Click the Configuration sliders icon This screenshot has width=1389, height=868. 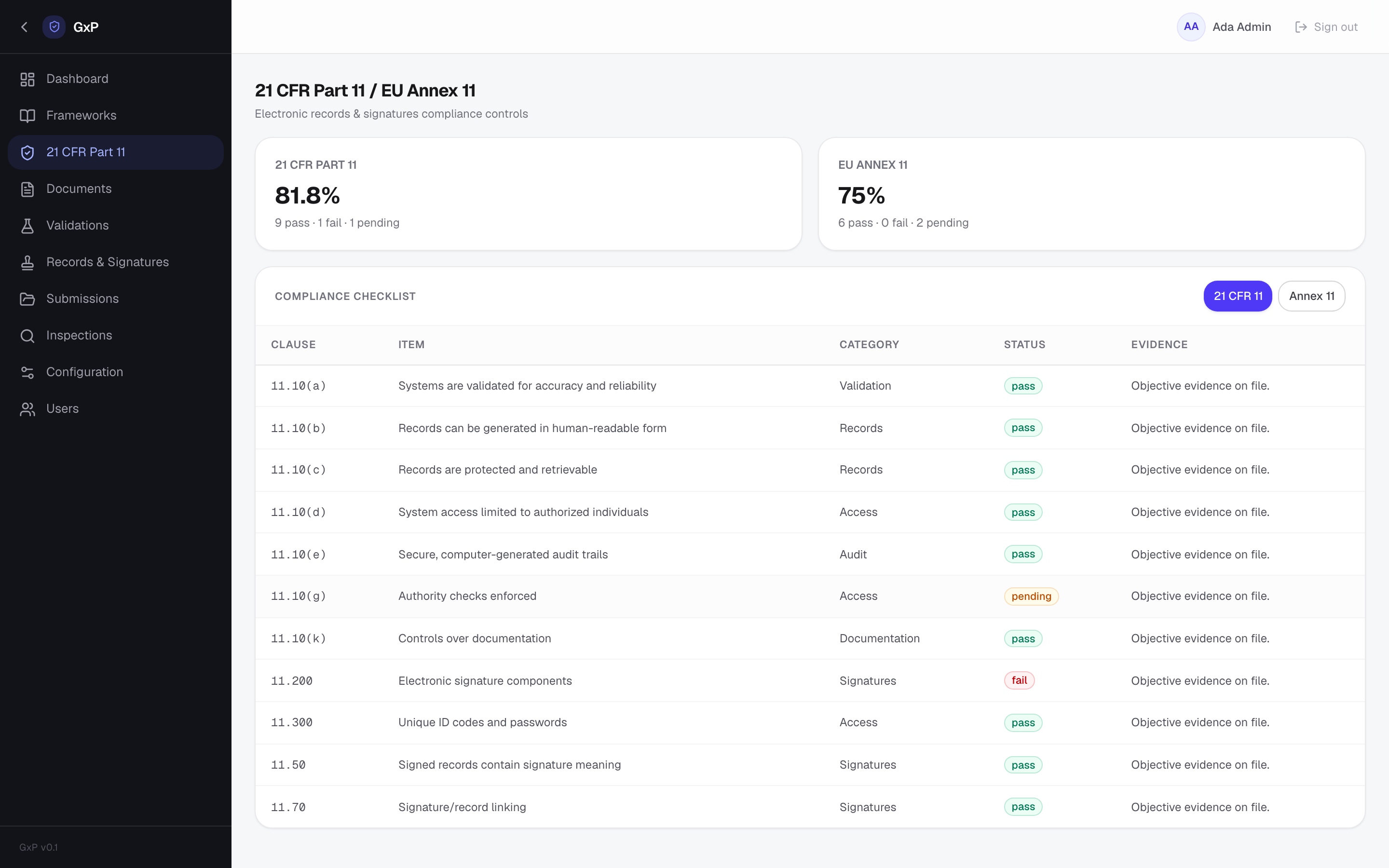[27, 373]
